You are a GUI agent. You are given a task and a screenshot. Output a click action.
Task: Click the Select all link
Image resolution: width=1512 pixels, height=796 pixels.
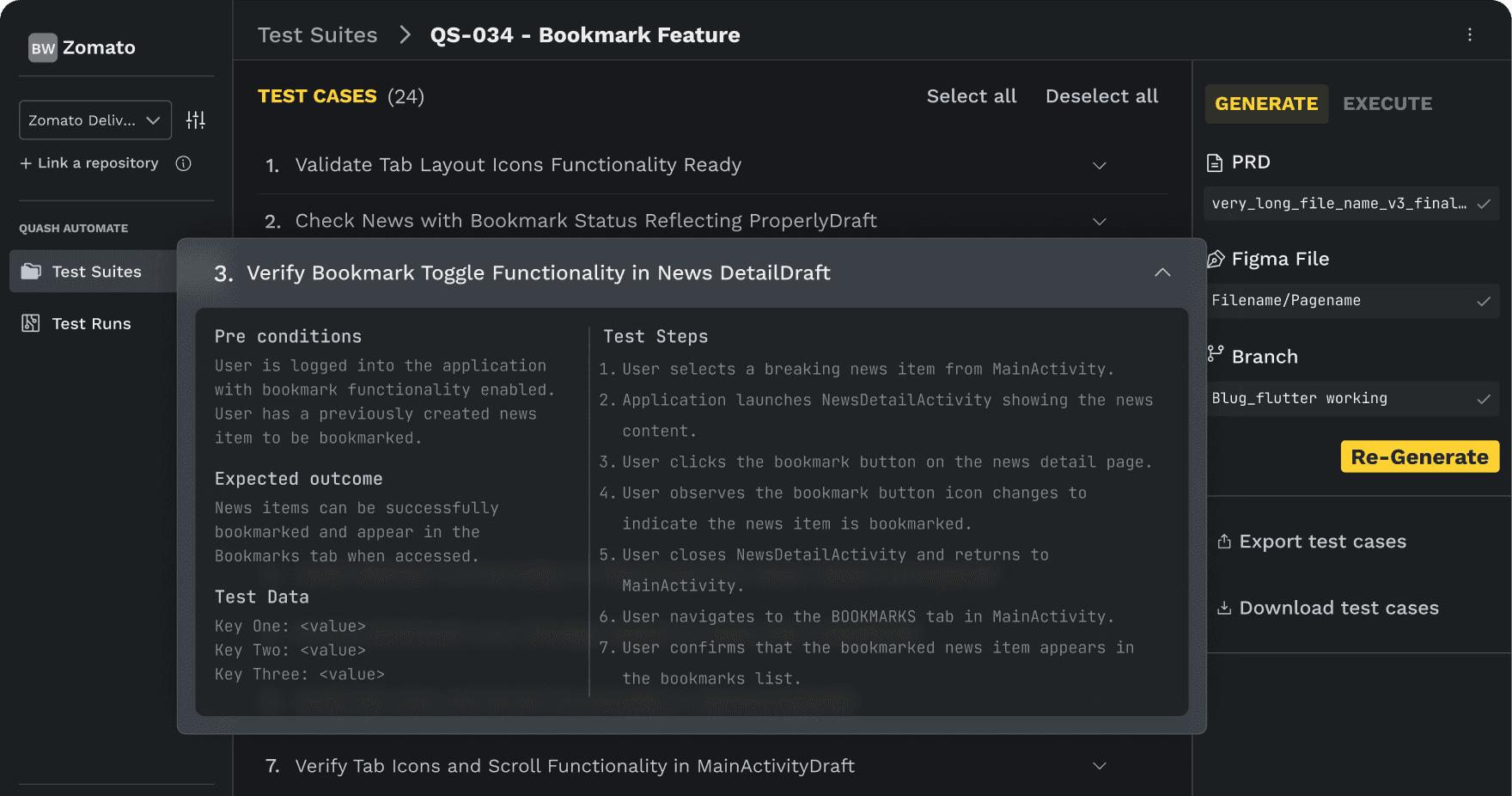(x=972, y=96)
